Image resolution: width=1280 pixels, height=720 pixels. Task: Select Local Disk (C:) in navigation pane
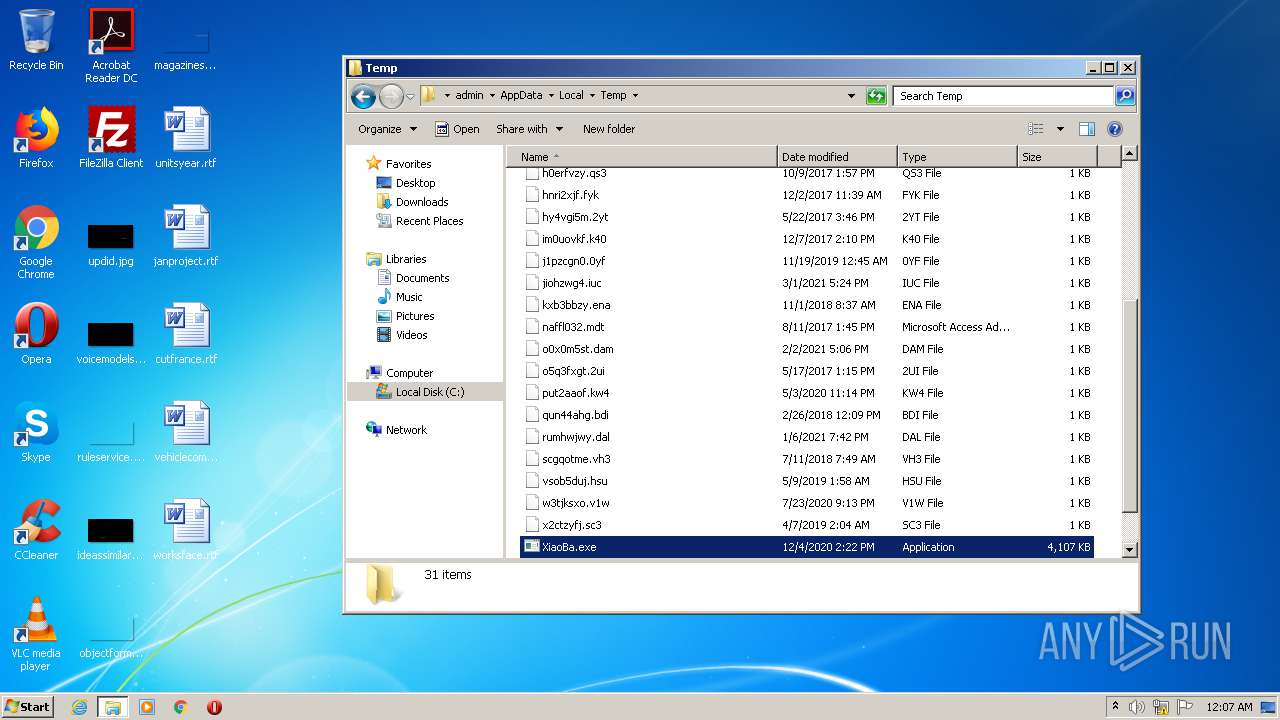[x=425, y=392]
